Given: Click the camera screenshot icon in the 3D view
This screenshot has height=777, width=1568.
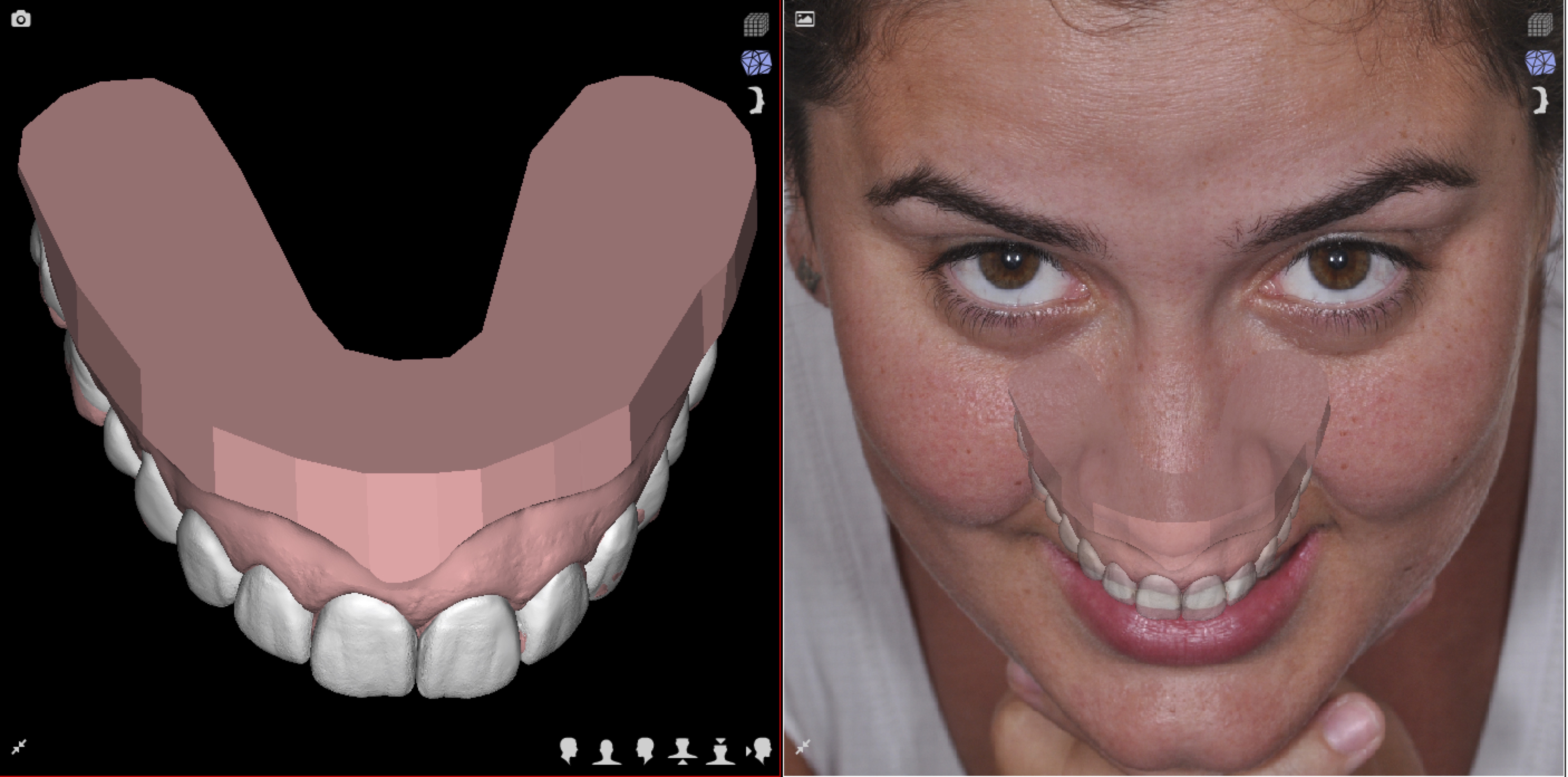Looking at the screenshot, I should point(21,19).
